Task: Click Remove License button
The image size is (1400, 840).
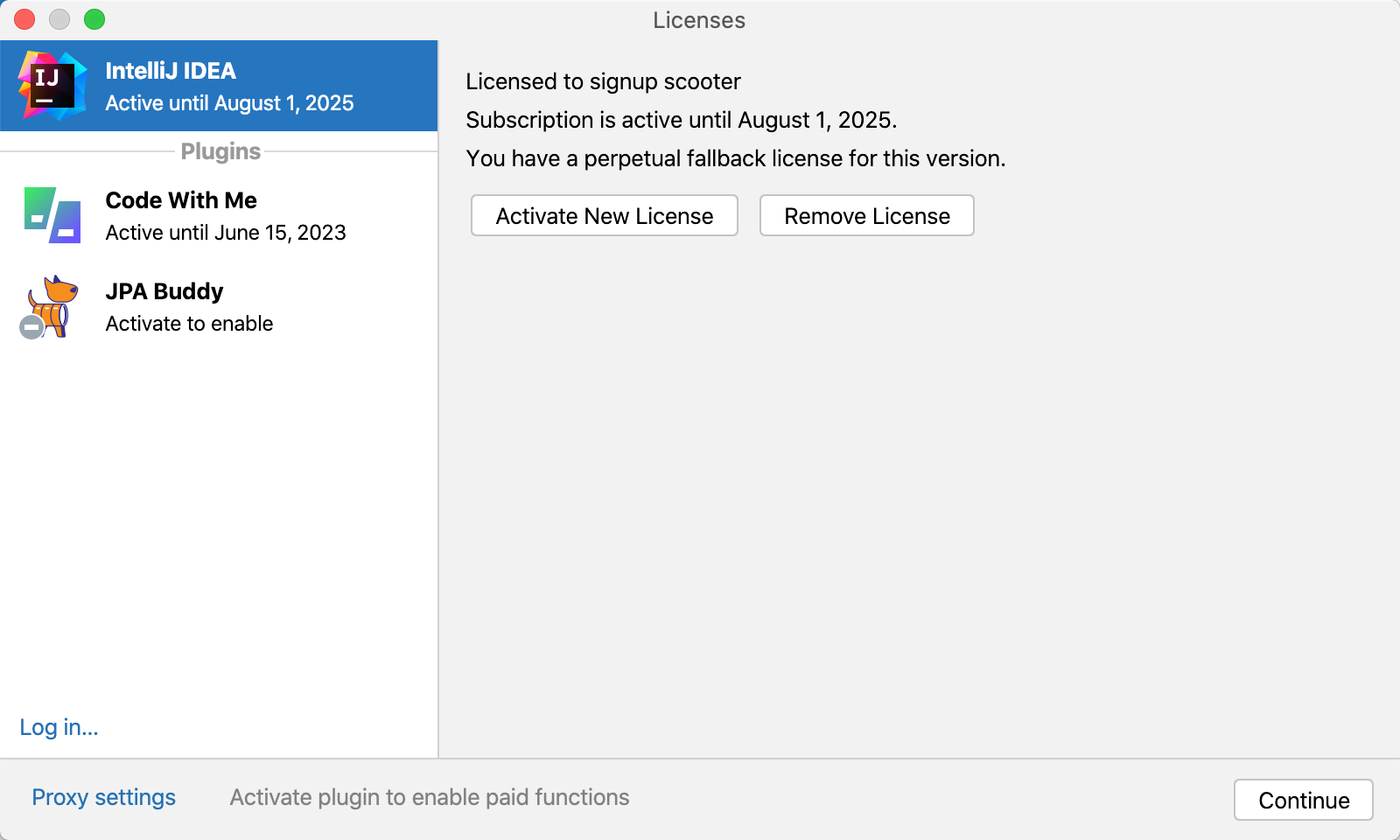Action: click(867, 215)
